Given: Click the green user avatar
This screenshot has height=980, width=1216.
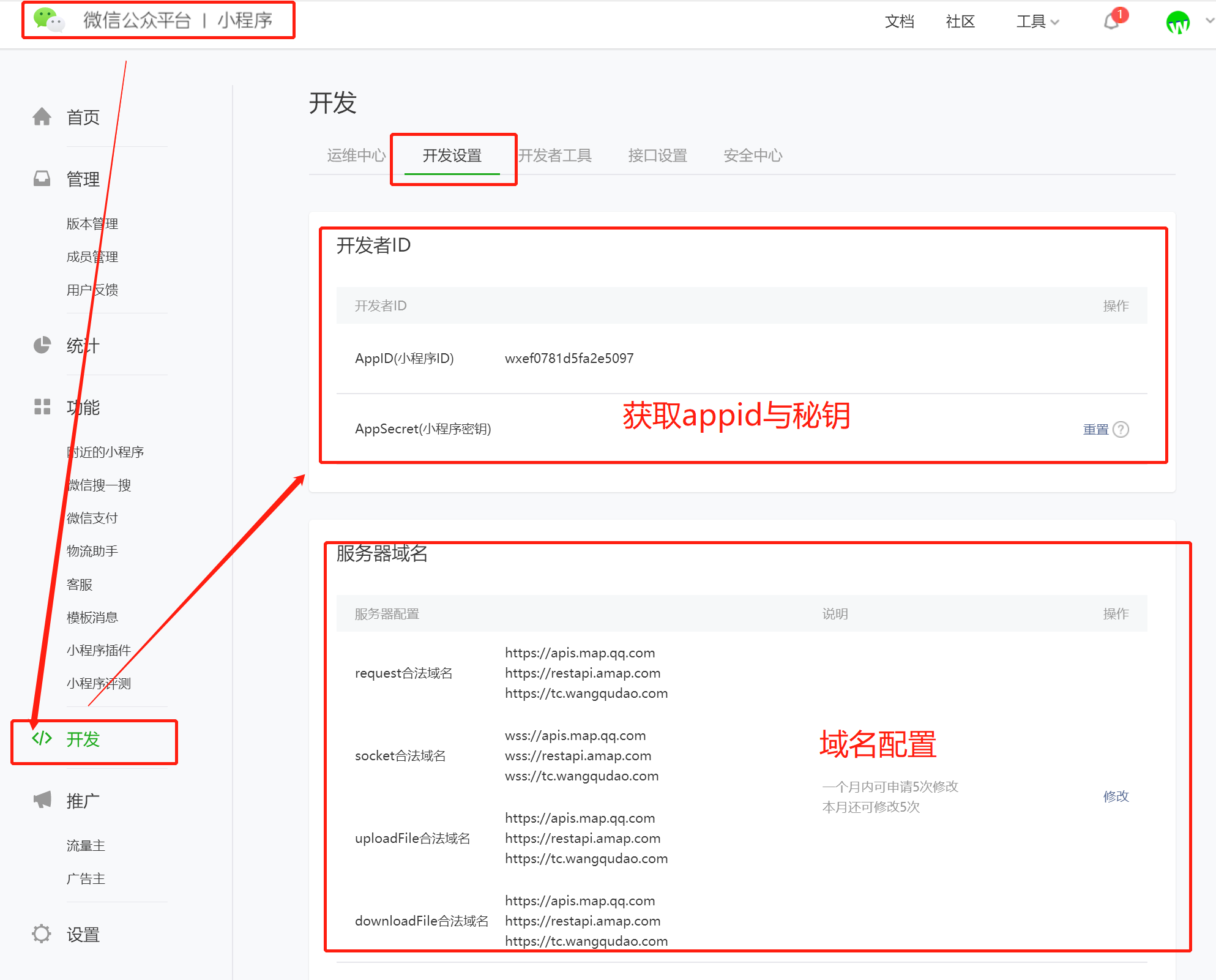Looking at the screenshot, I should (1178, 23).
